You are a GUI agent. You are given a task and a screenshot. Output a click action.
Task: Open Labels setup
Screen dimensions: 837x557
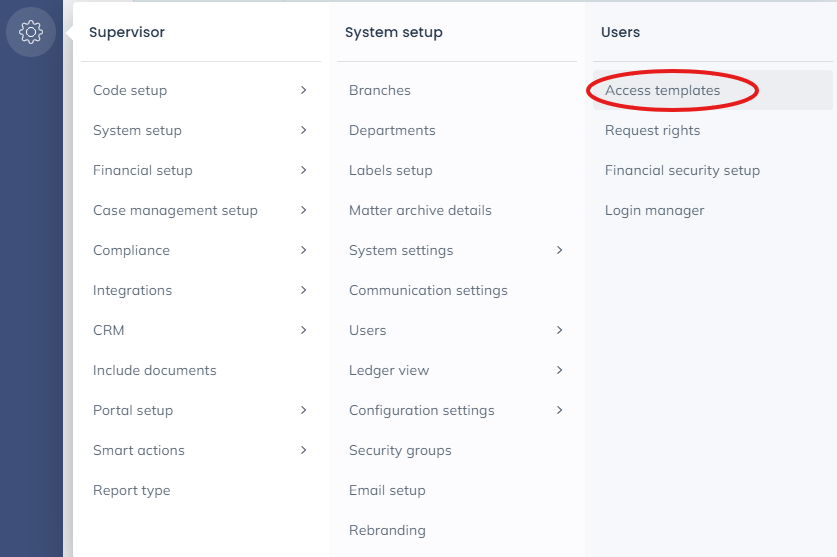[391, 170]
